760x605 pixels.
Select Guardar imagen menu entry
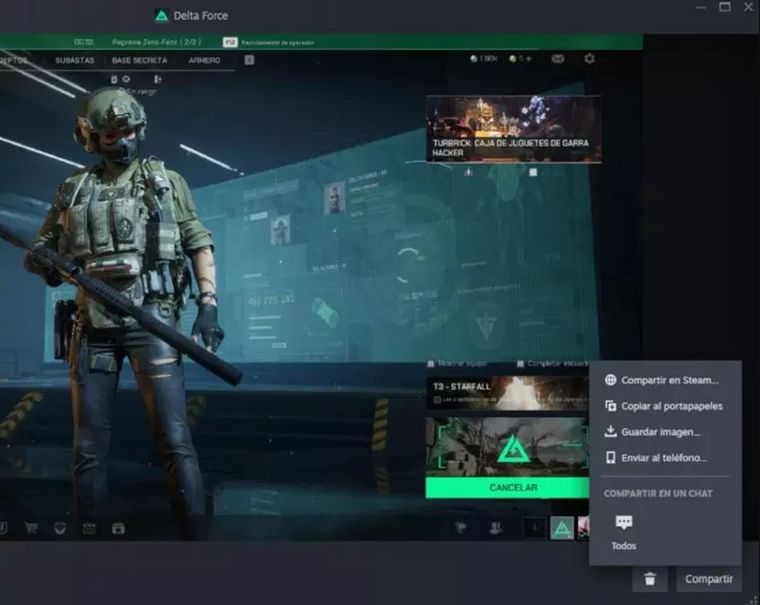click(x=652, y=432)
